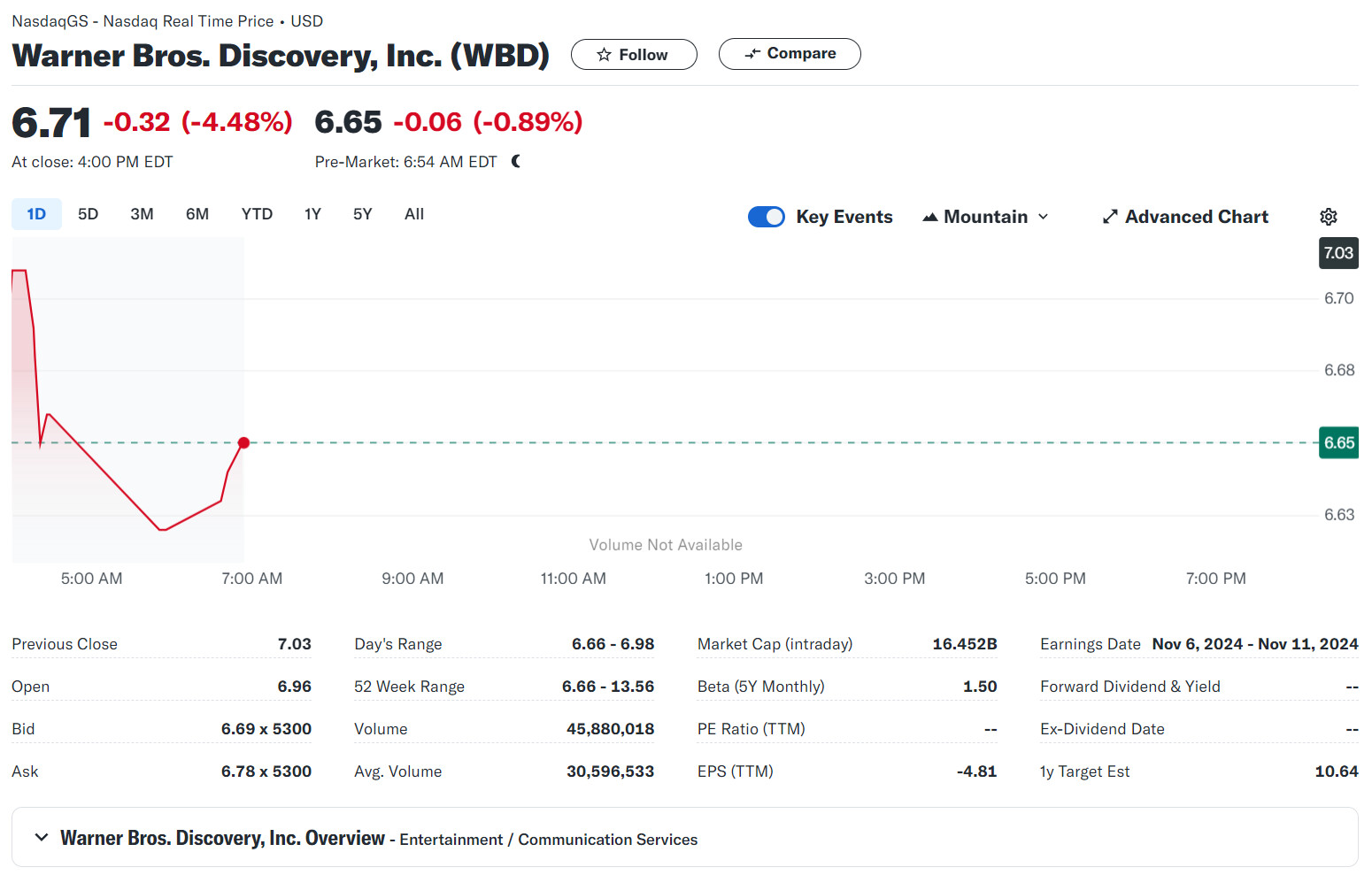Image resolution: width=1372 pixels, height=875 pixels.
Task: Click the Previous Close value 7.03
Action: (x=295, y=644)
